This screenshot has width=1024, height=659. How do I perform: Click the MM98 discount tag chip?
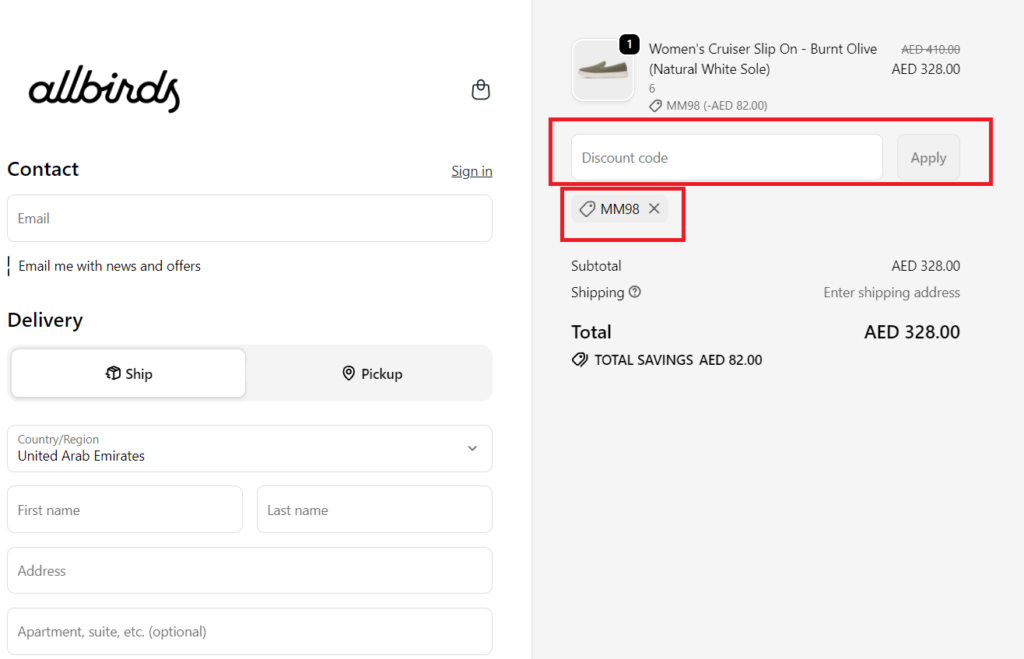point(619,208)
